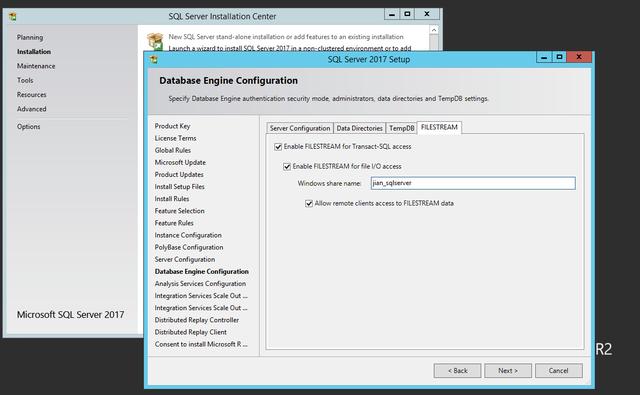Maximize the SQL Server 2017 Setup window
This screenshot has height=395, width=640.
(x=559, y=57)
